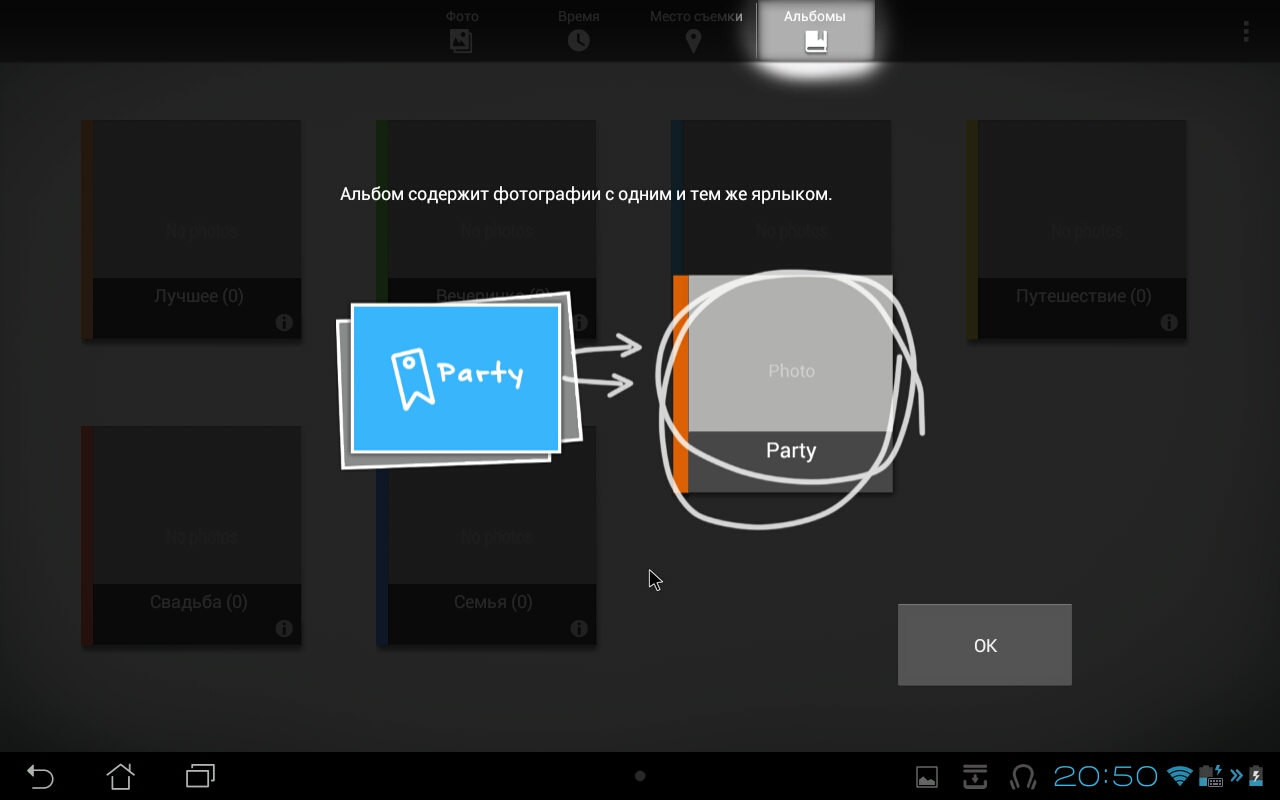Screen dimensions: 1280x800
Task: Tap the Wi-Fi signal icon
Action: [1181, 776]
